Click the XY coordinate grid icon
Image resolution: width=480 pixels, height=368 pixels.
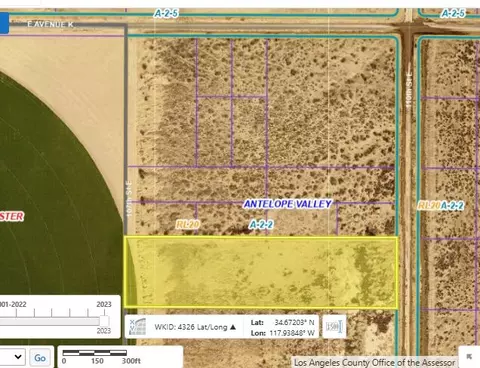(138, 327)
